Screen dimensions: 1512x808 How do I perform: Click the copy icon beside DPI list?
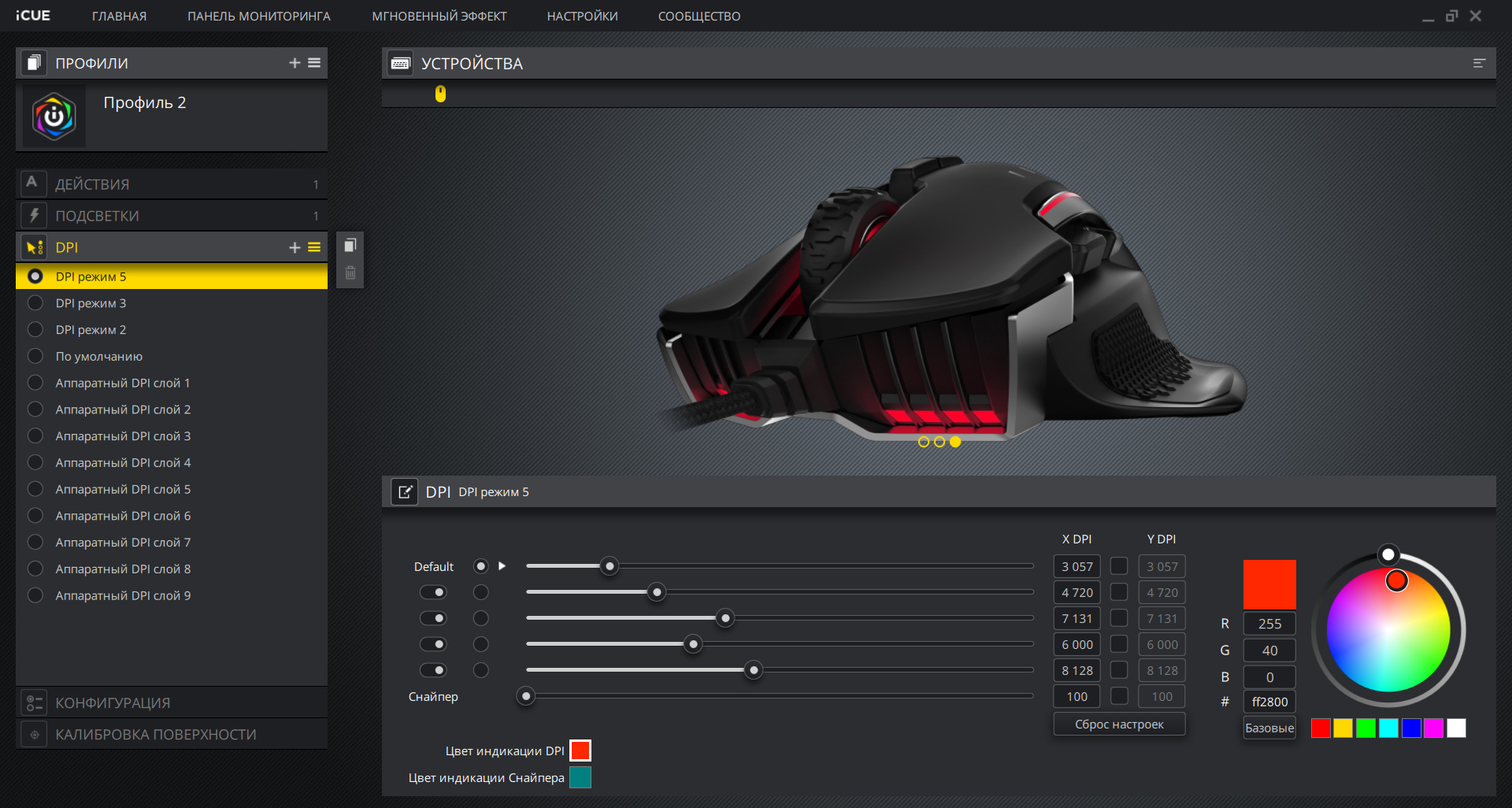point(350,246)
